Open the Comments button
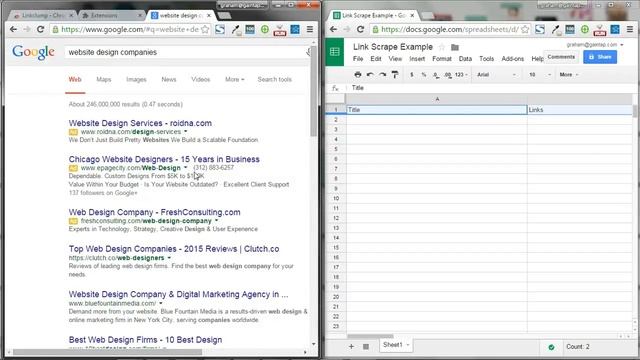This screenshot has height=360, width=640. click(x=561, y=57)
